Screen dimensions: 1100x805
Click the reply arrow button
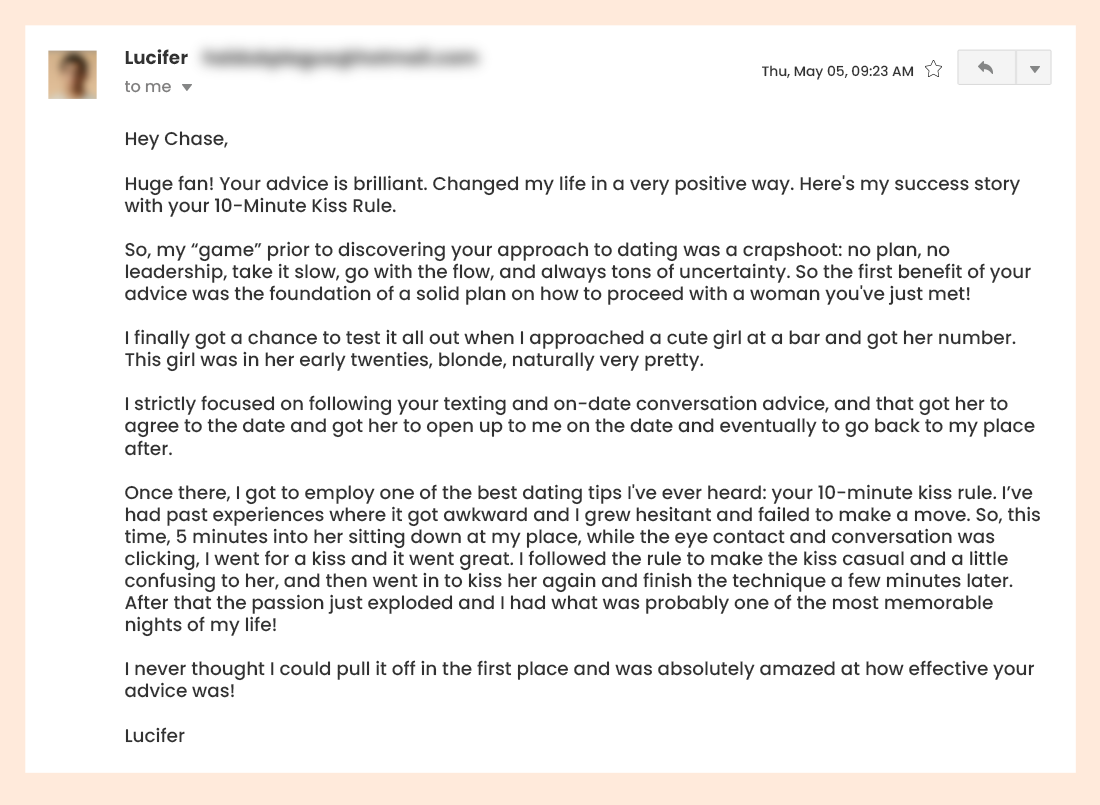point(986,68)
